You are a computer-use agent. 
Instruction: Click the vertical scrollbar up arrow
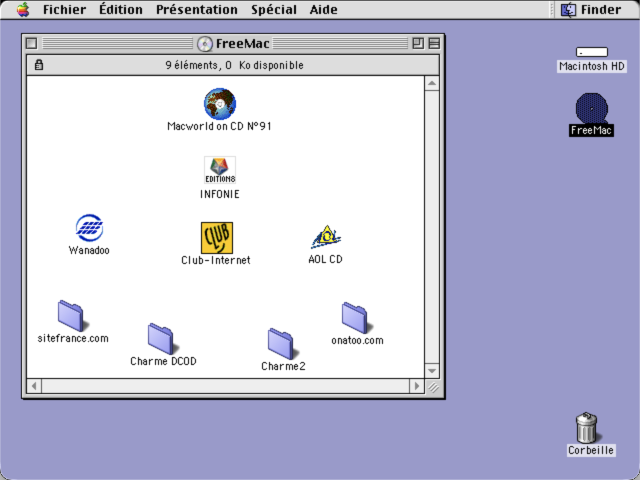pyautogui.click(x=432, y=84)
